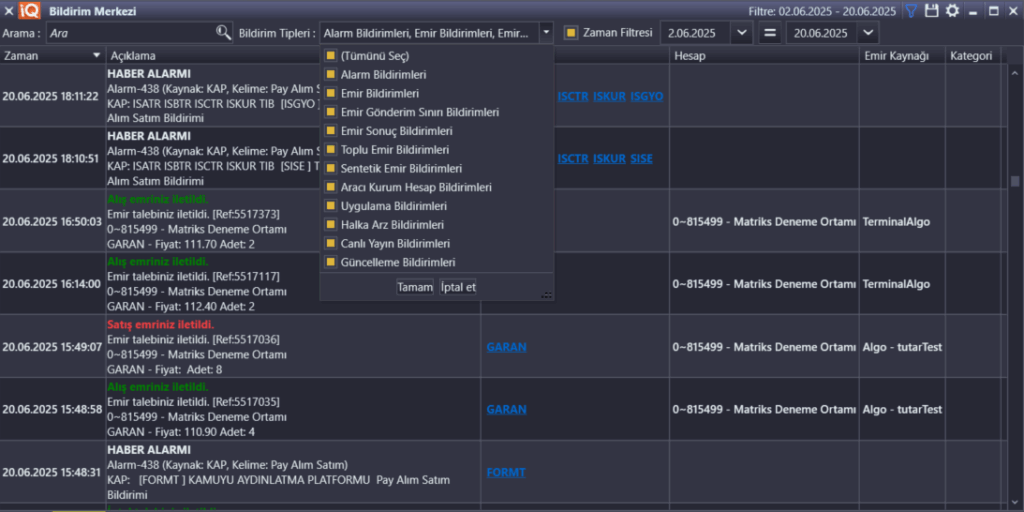Toggle Uygulama Bildirimleri checkbox
The height and width of the screenshot is (512, 1024).
tap(330, 206)
